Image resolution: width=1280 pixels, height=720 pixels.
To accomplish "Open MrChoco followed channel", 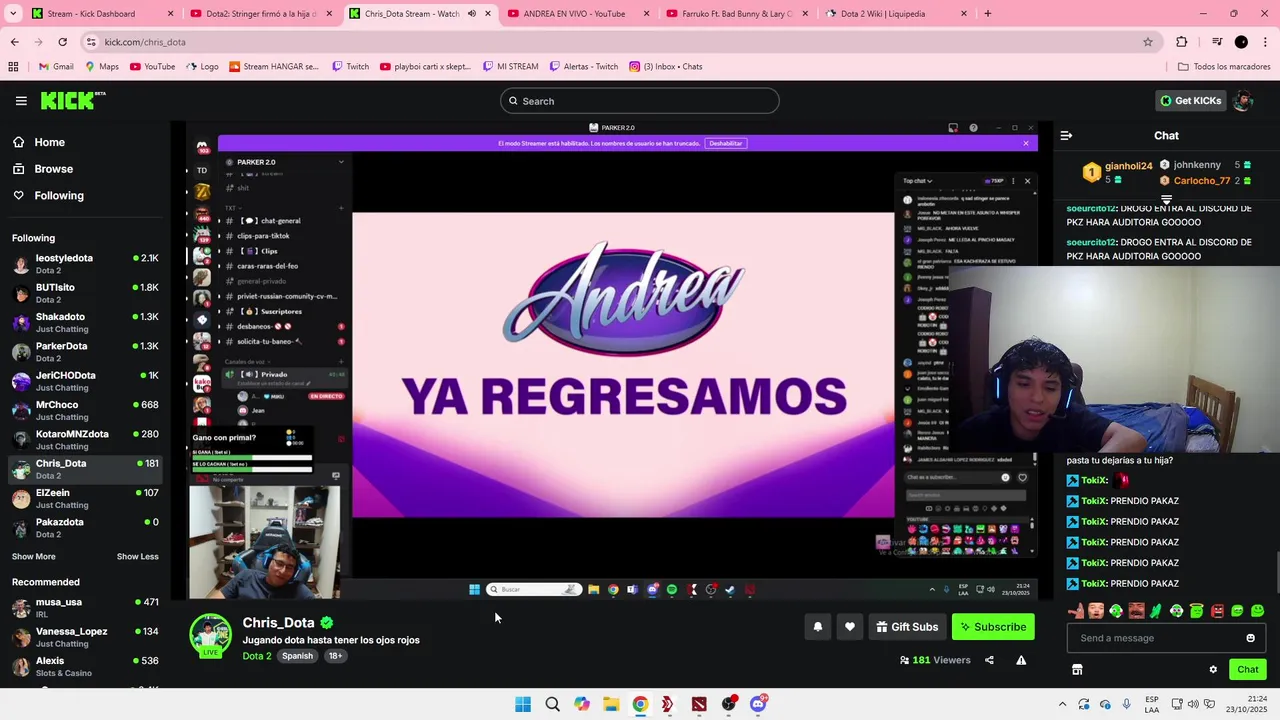I will [x=85, y=411].
